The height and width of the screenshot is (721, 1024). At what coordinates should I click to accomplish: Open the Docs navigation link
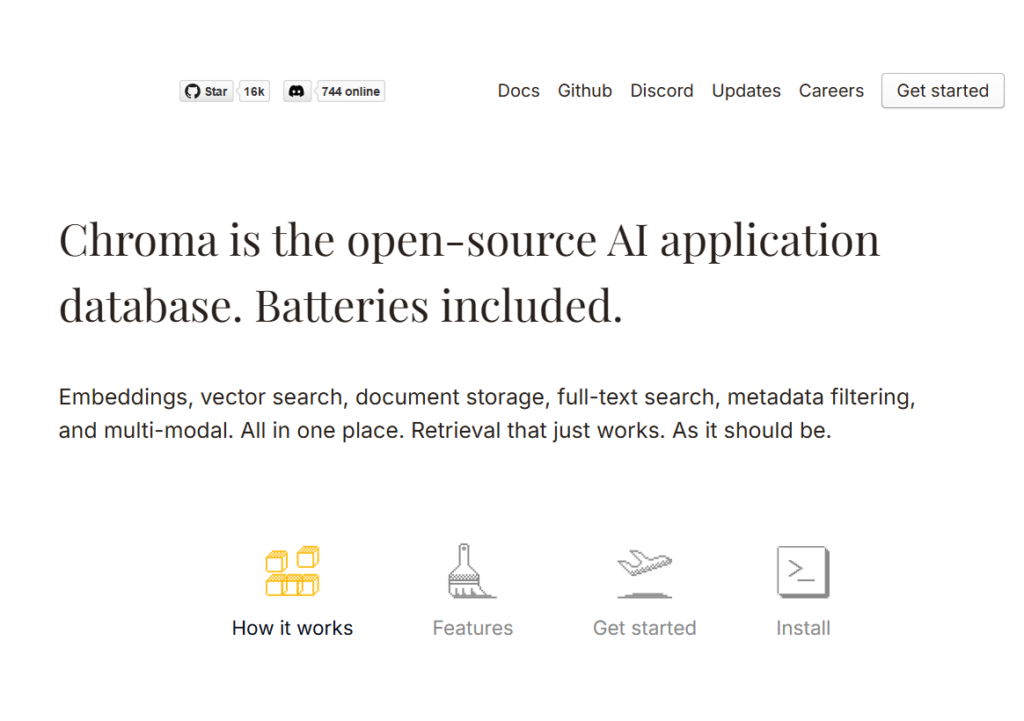[x=519, y=91]
